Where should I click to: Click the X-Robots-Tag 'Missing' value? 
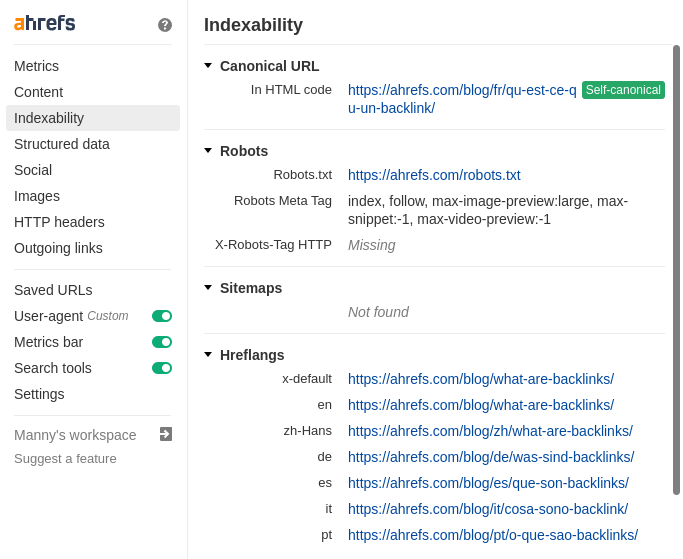click(x=372, y=245)
